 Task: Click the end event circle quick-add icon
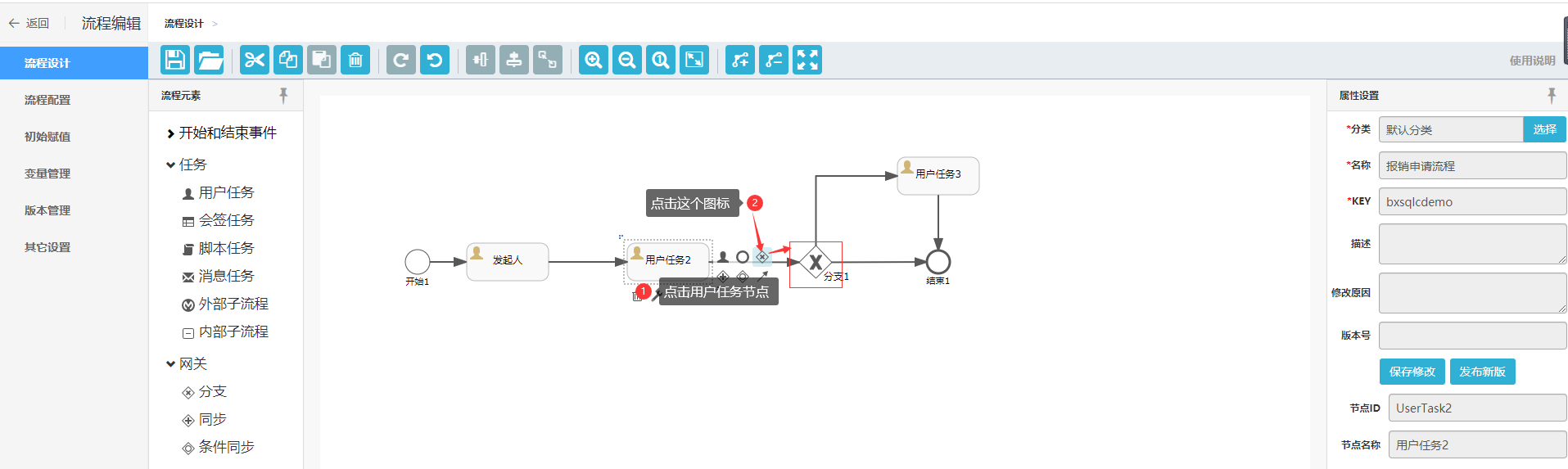pos(743,257)
